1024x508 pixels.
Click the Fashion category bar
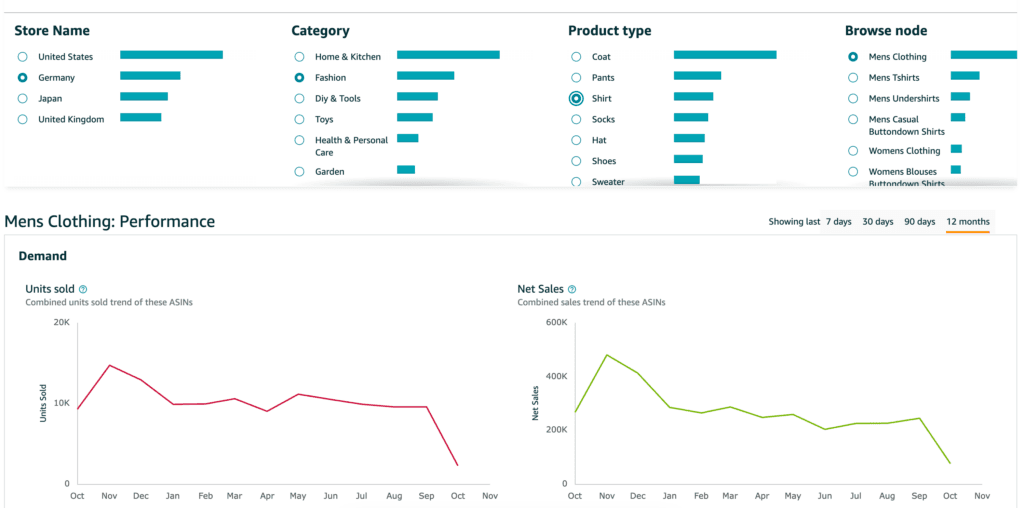click(x=425, y=76)
